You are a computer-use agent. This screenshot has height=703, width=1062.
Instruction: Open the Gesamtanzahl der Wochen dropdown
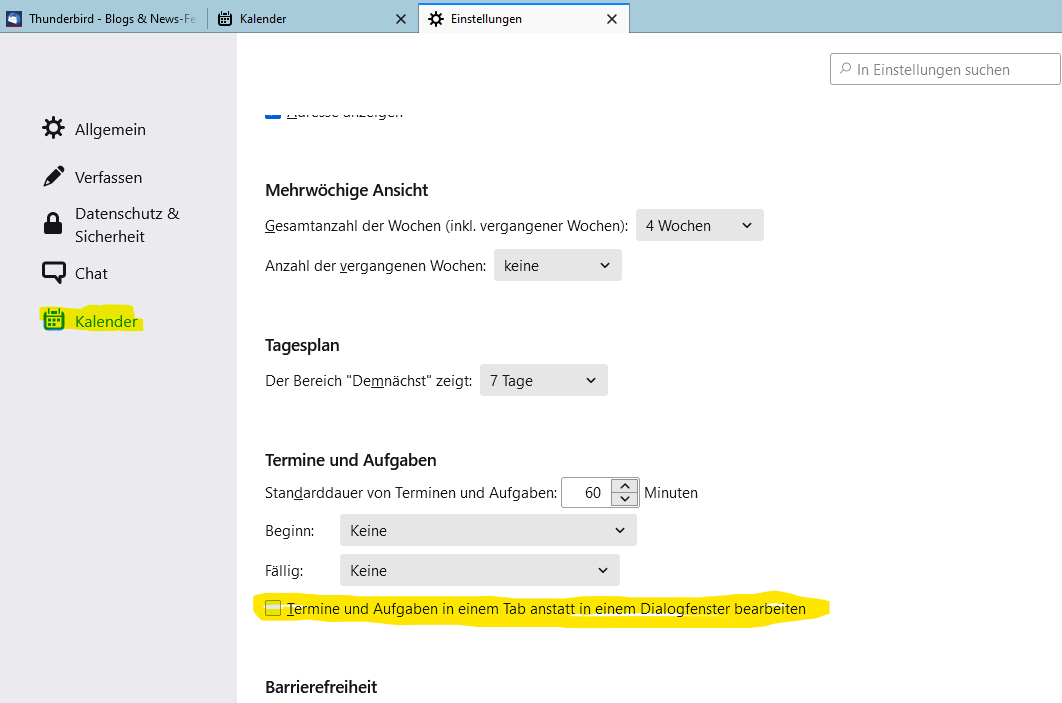(699, 226)
